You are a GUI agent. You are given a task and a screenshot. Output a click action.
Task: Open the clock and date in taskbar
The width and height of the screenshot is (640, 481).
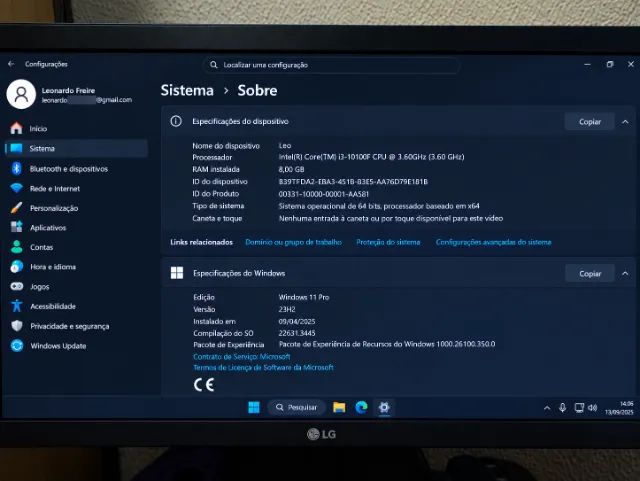(x=619, y=408)
